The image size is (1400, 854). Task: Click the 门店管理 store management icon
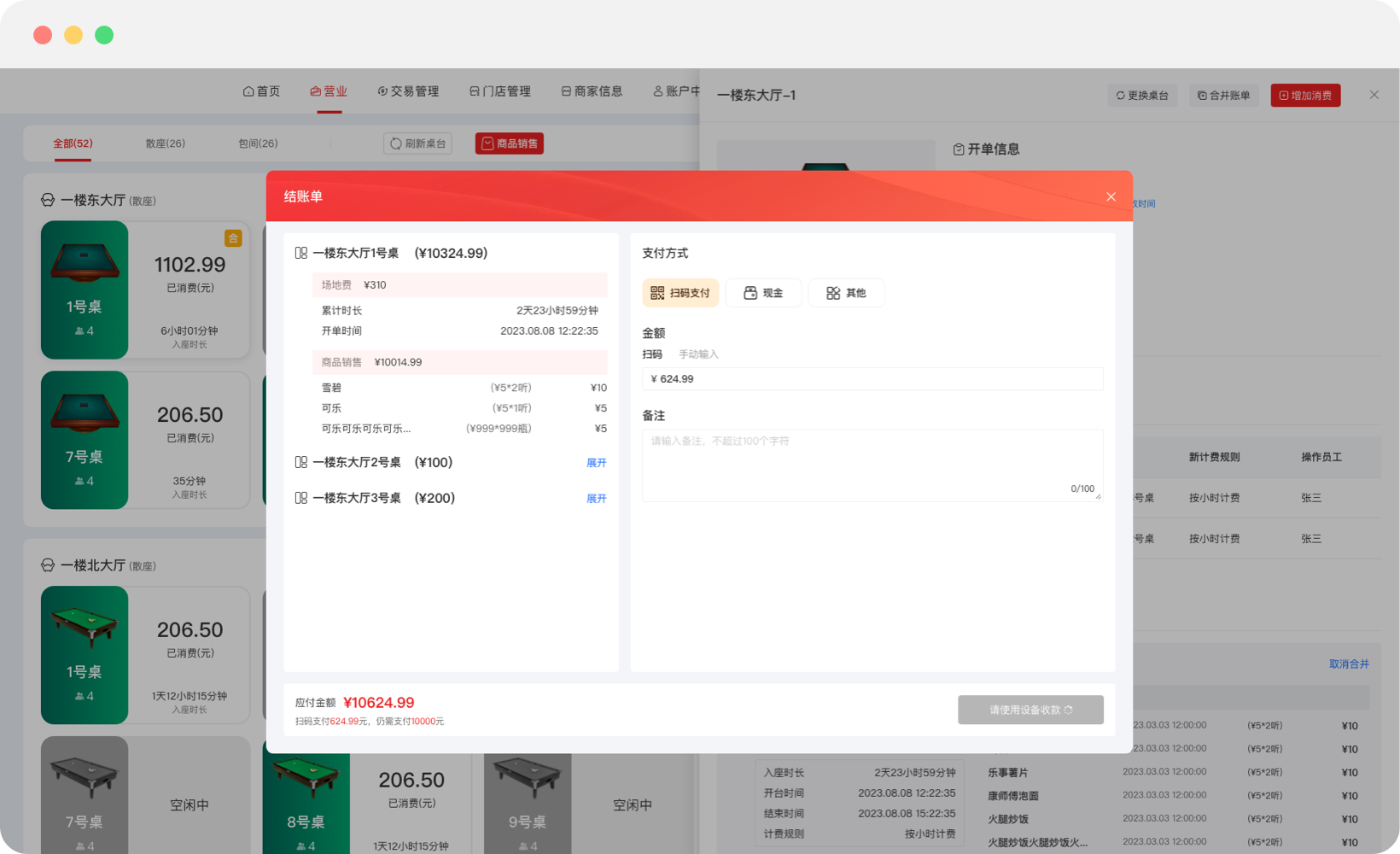474,91
